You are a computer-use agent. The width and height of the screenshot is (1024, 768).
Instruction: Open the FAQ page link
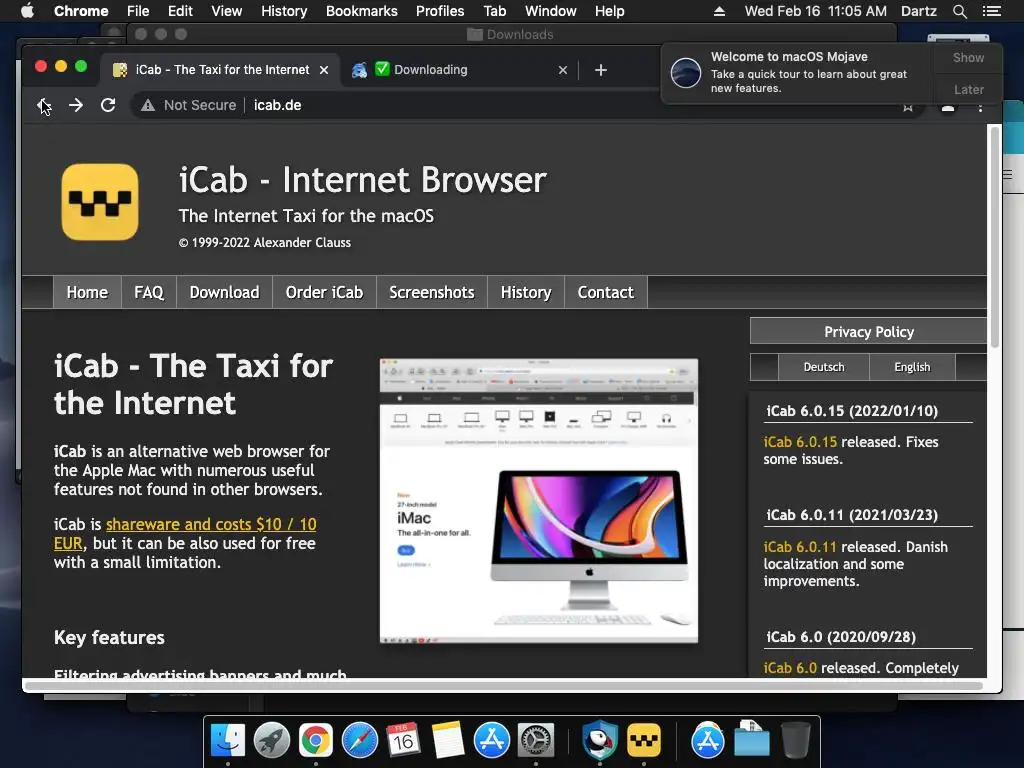149,292
